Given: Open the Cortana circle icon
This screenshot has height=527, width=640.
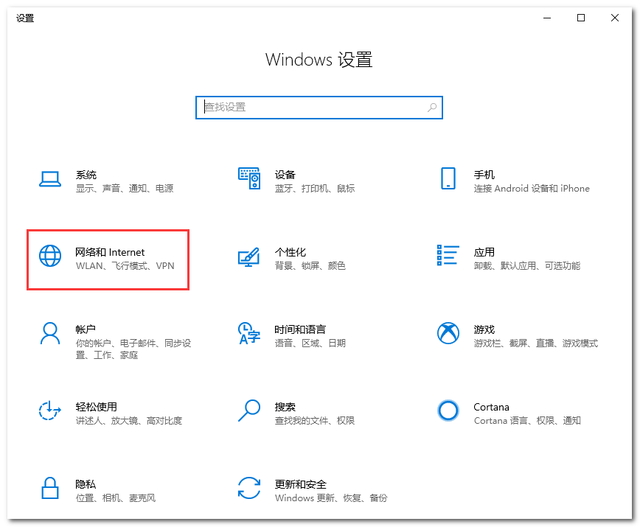Looking at the screenshot, I should pyautogui.click(x=448, y=410).
